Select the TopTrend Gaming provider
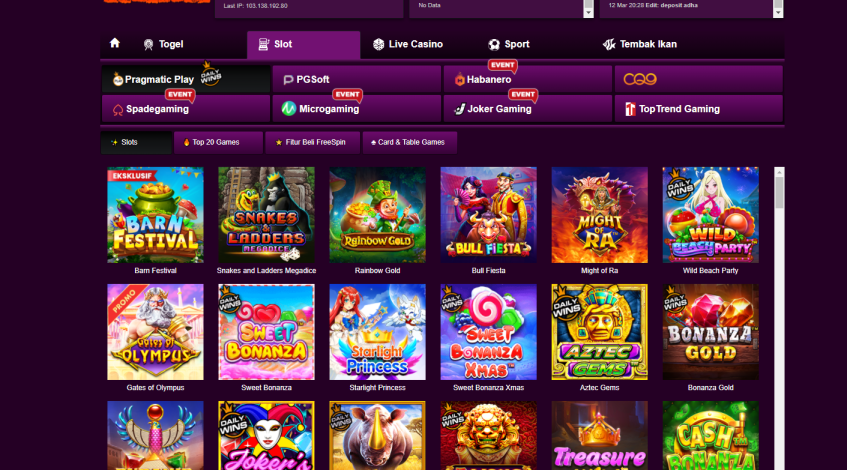 698,109
